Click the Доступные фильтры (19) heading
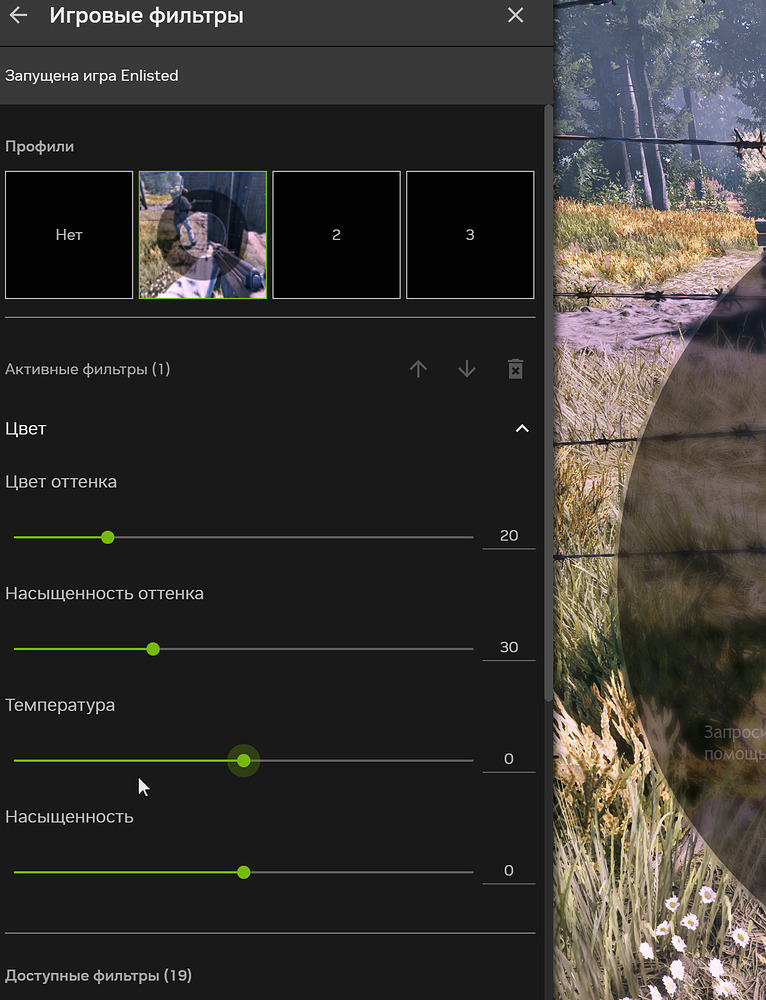Viewport: 766px width, 1000px height. coord(98,976)
